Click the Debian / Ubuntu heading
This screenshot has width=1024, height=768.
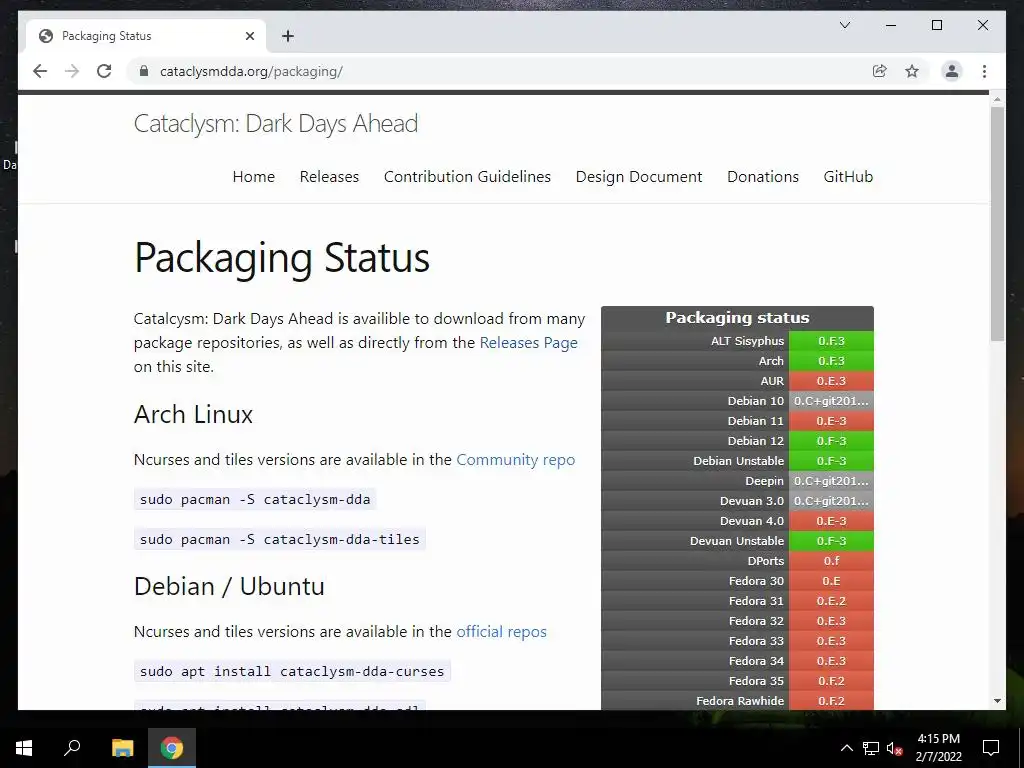(x=229, y=586)
